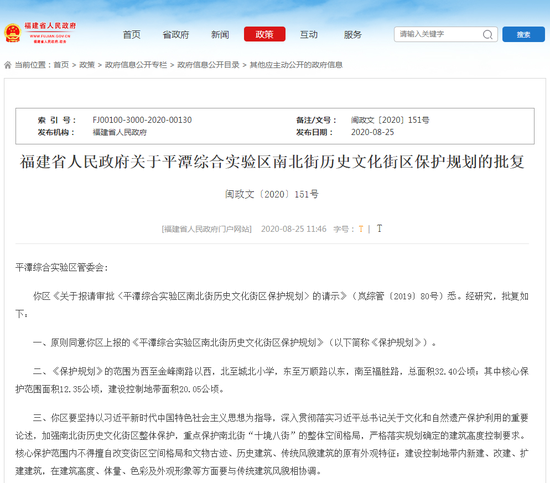Open the red 政策 navigation tab
This screenshot has height=483, width=550.
pyautogui.click(x=264, y=34)
